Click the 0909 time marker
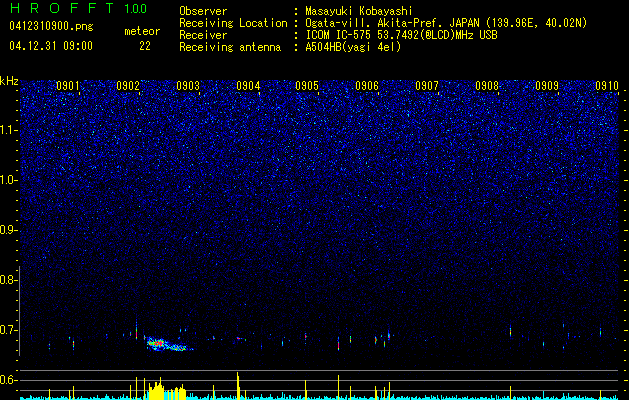The height and width of the screenshot is (400, 629). (547, 86)
